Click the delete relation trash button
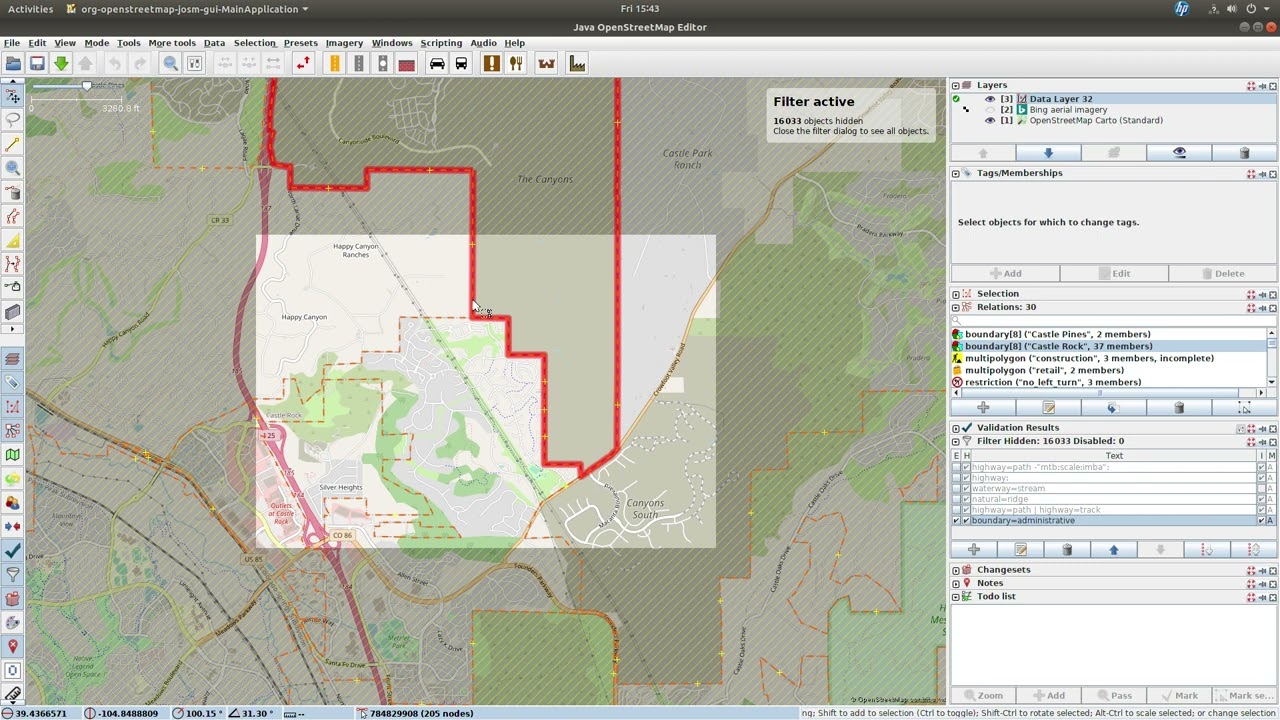 click(1179, 408)
